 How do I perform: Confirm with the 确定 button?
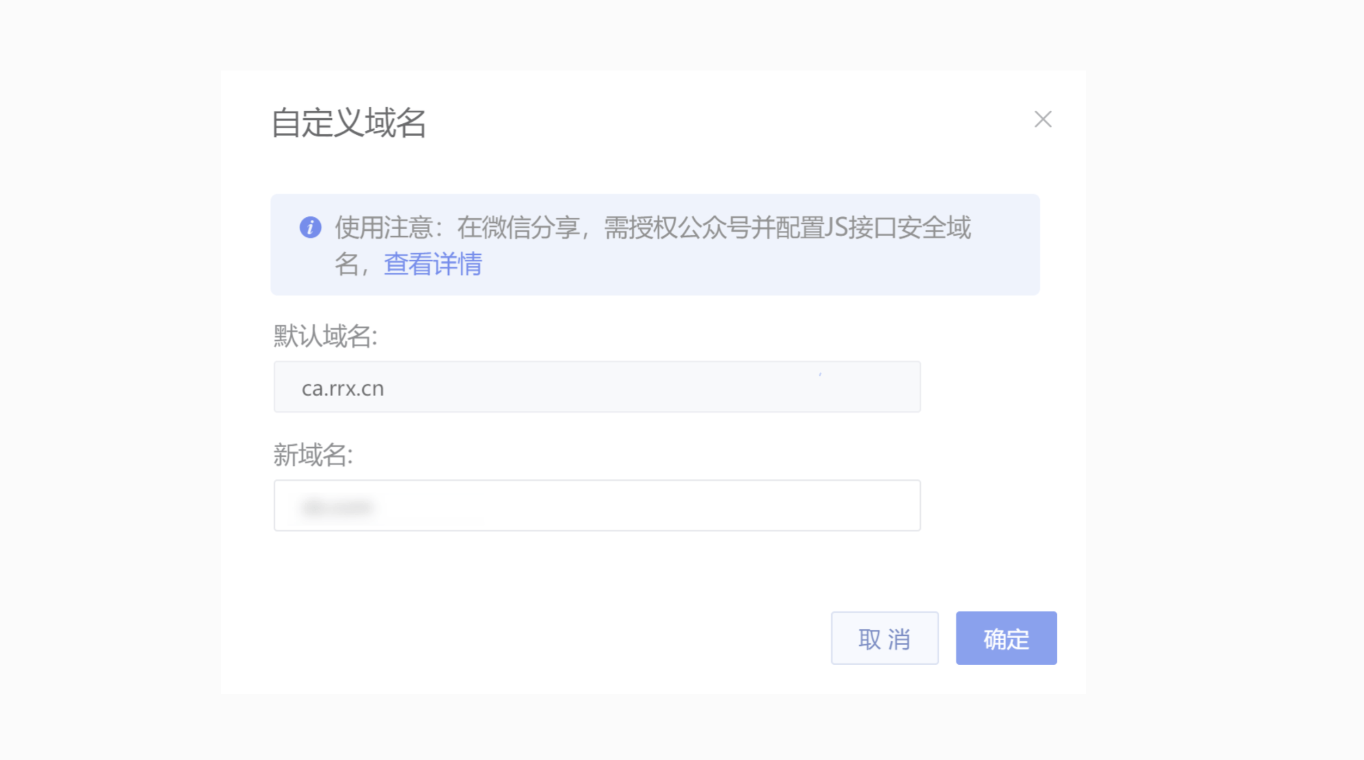(x=1006, y=638)
